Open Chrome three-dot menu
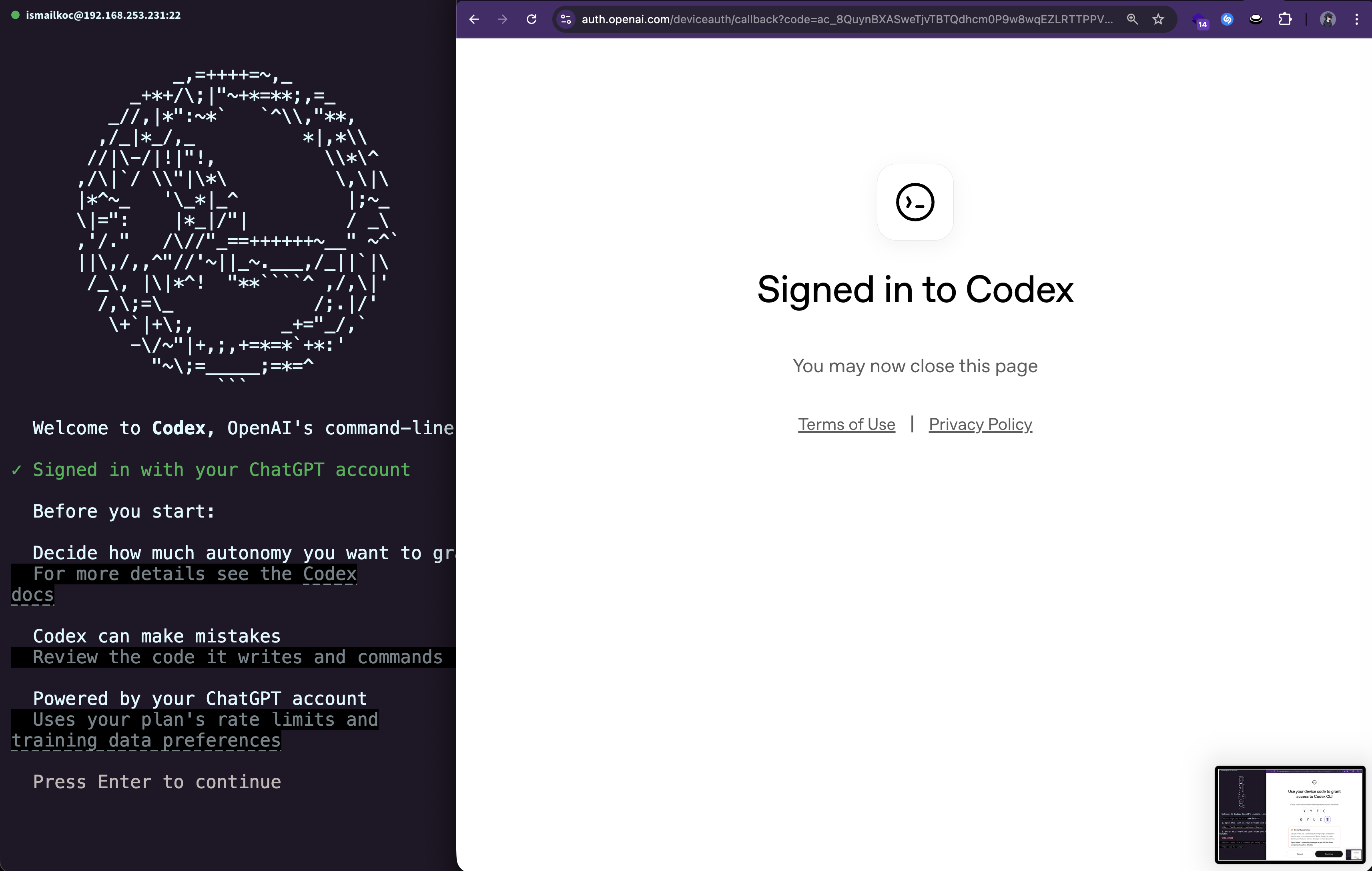 pos(1356,19)
